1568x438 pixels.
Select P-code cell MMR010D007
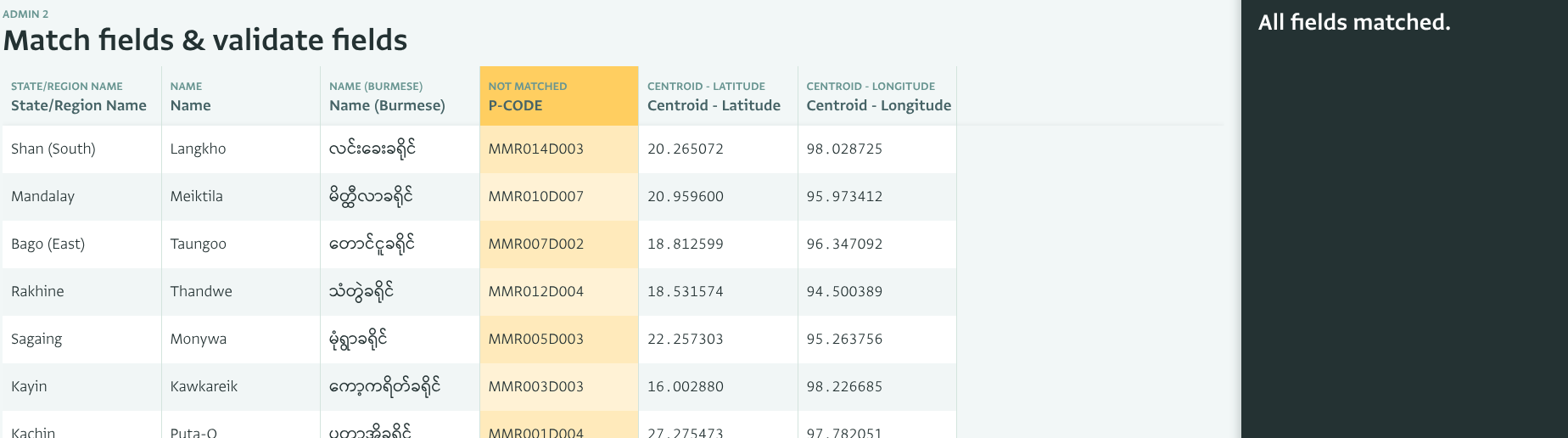pos(536,197)
